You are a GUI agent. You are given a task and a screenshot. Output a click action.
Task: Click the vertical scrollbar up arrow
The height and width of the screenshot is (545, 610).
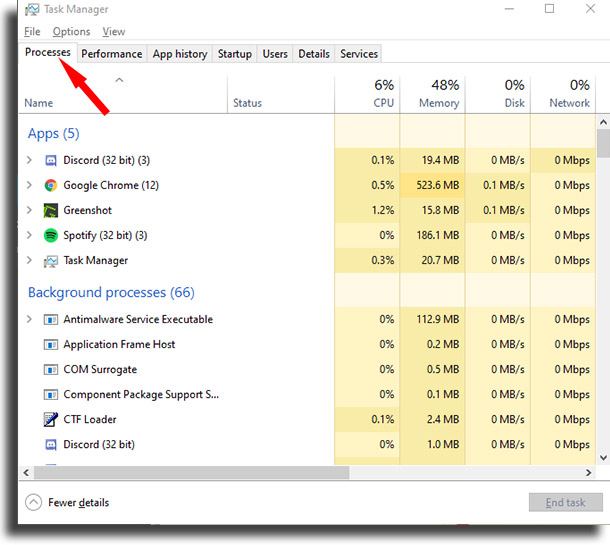tap(603, 122)
